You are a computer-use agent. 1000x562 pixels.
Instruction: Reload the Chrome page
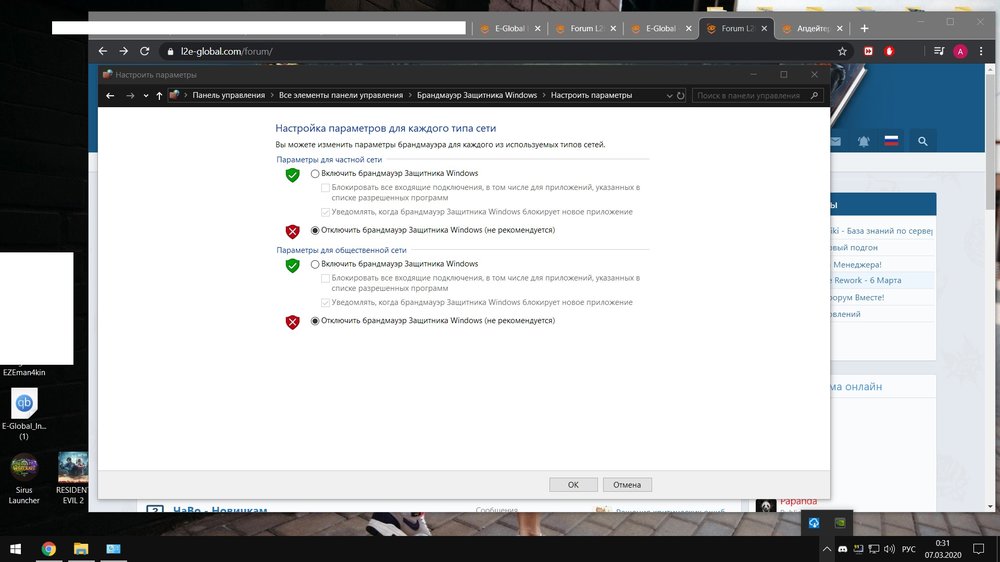(x=145, y=51)
